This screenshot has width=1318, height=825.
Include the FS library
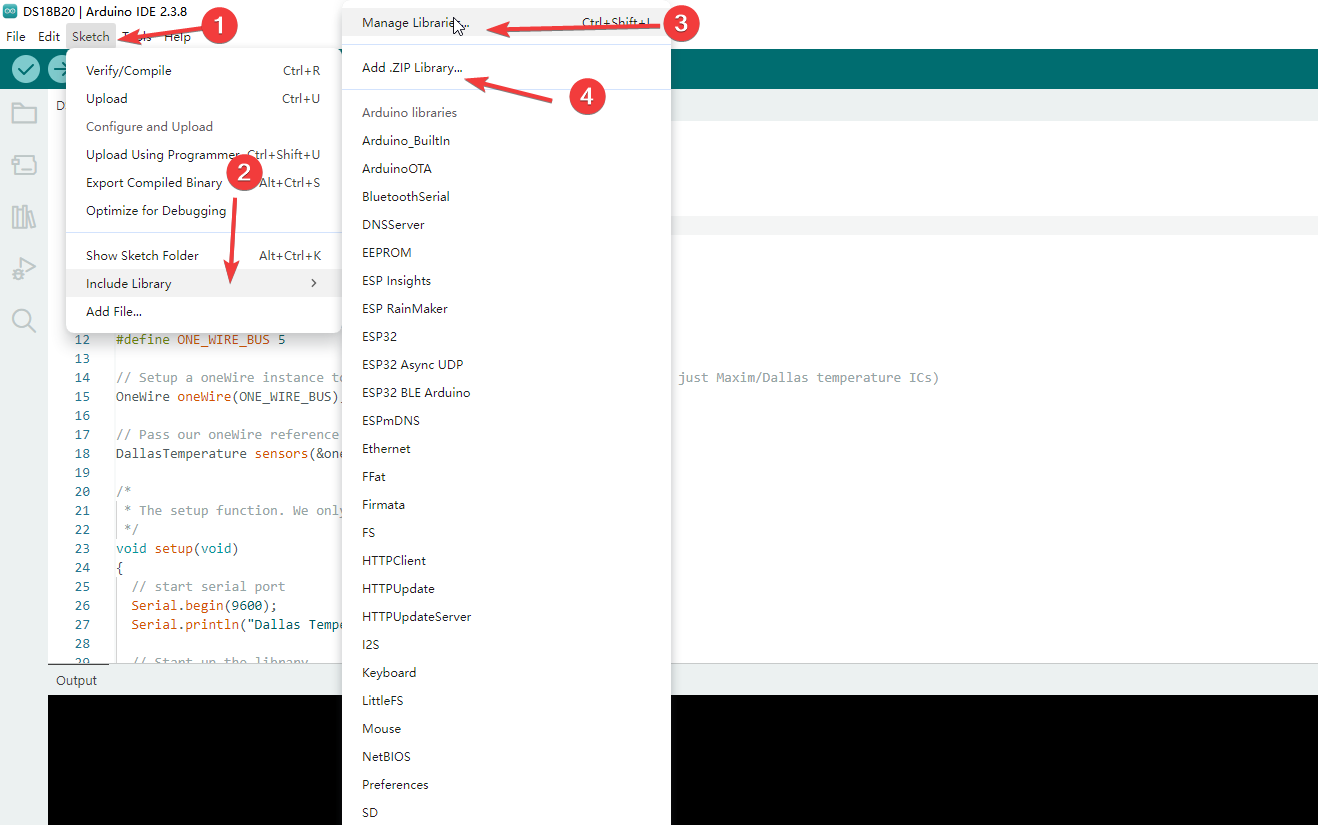[x=506, y=533]
